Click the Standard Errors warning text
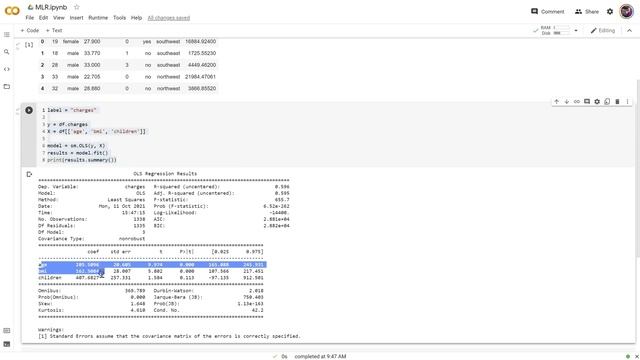 [169, 336]
